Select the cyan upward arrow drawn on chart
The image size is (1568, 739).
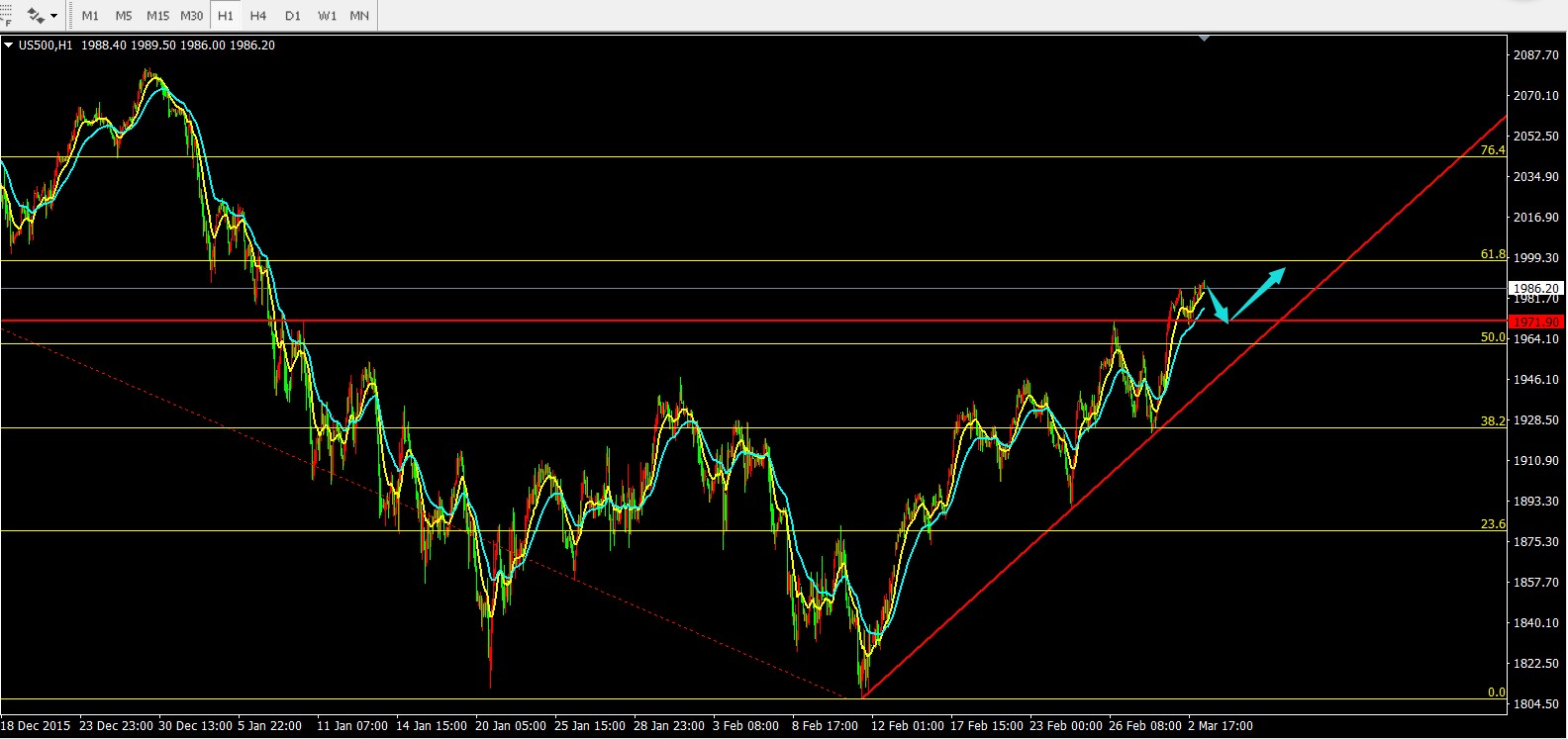1257,294
